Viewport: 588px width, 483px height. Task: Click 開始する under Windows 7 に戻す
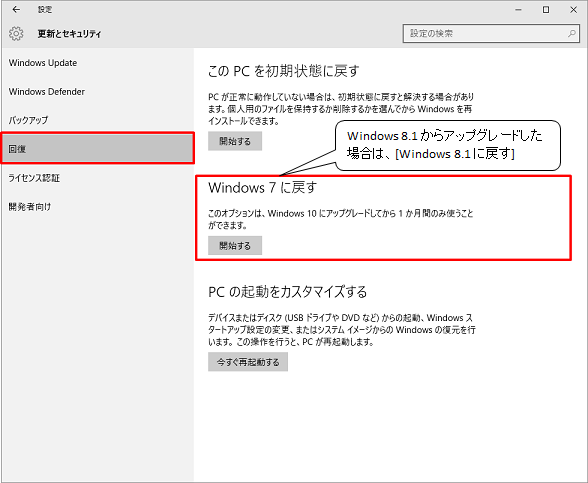point(235,246)
